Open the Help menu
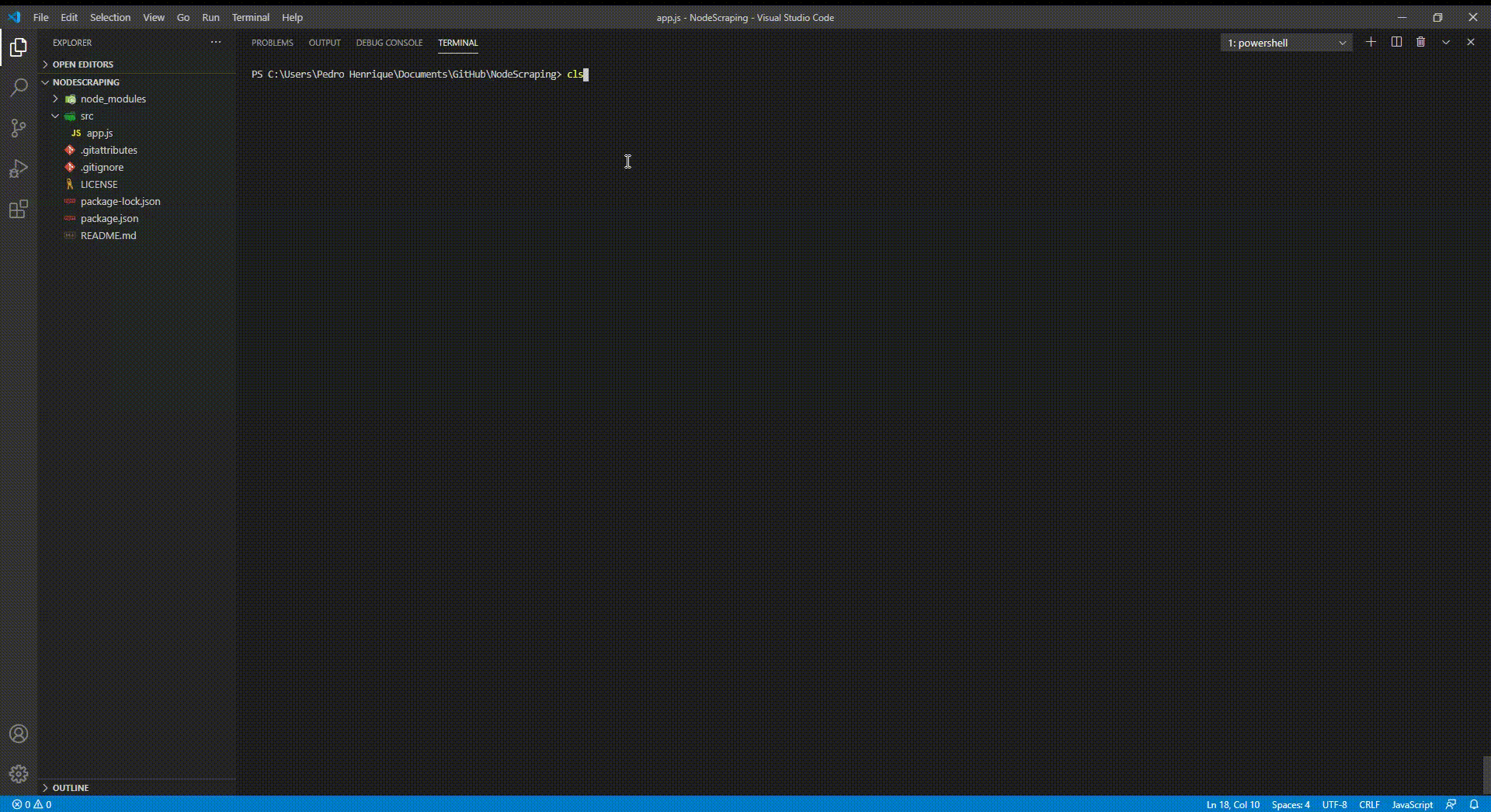Viewport: 1491px width, 812px height. click(x=292, y=17)
